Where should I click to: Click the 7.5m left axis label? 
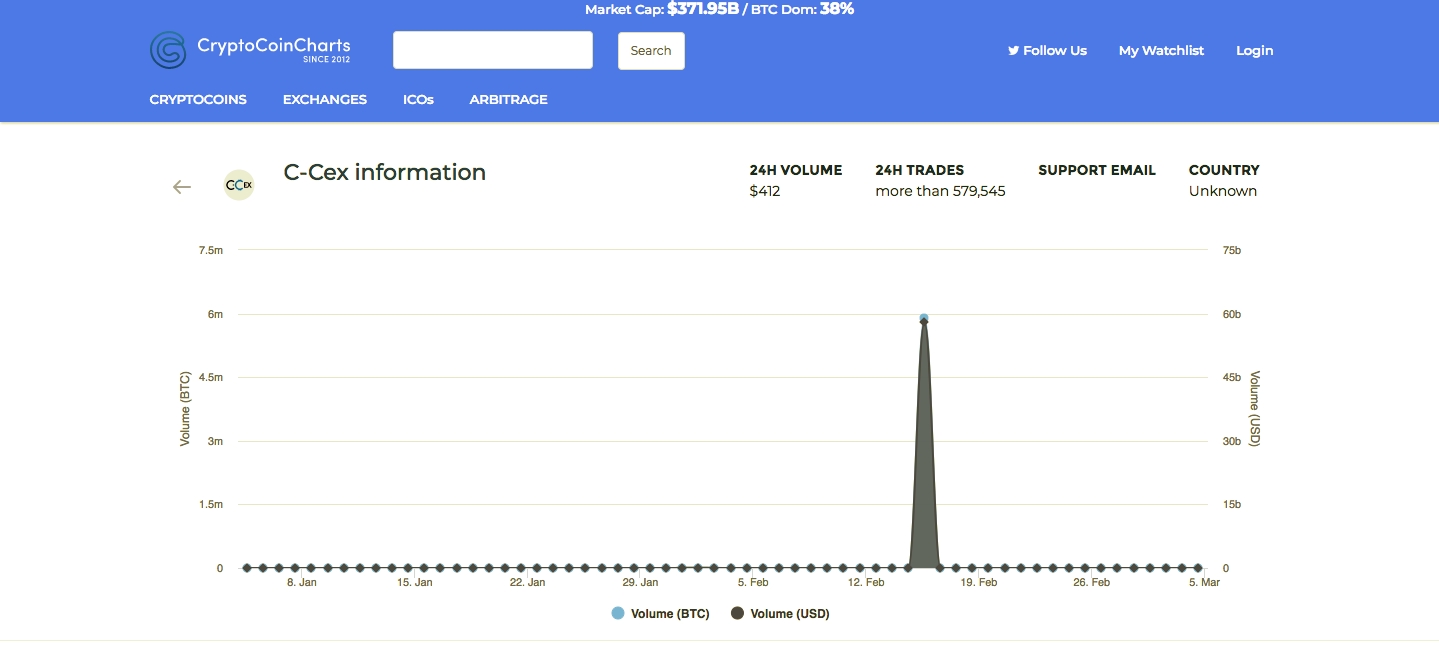coord(211,250)
